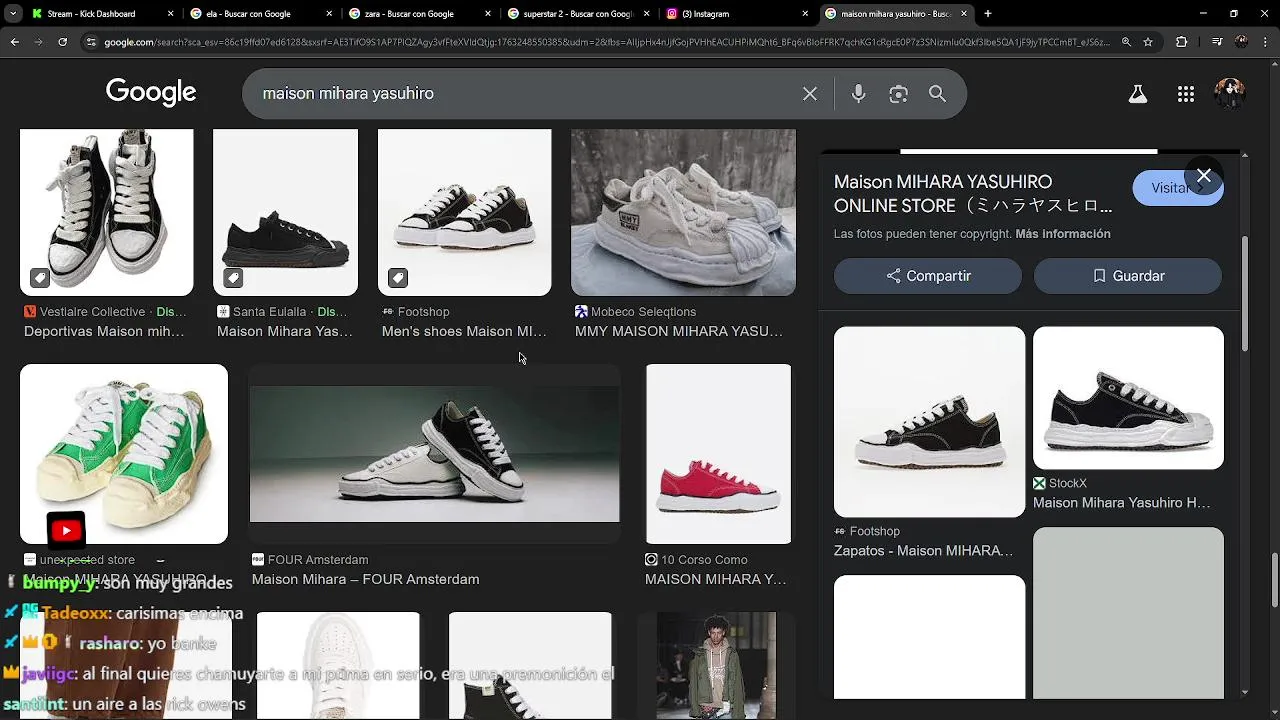Click YouTube badge on green sneakers
The height and width of the screenshot is (720, 1280).
point(66,531)
